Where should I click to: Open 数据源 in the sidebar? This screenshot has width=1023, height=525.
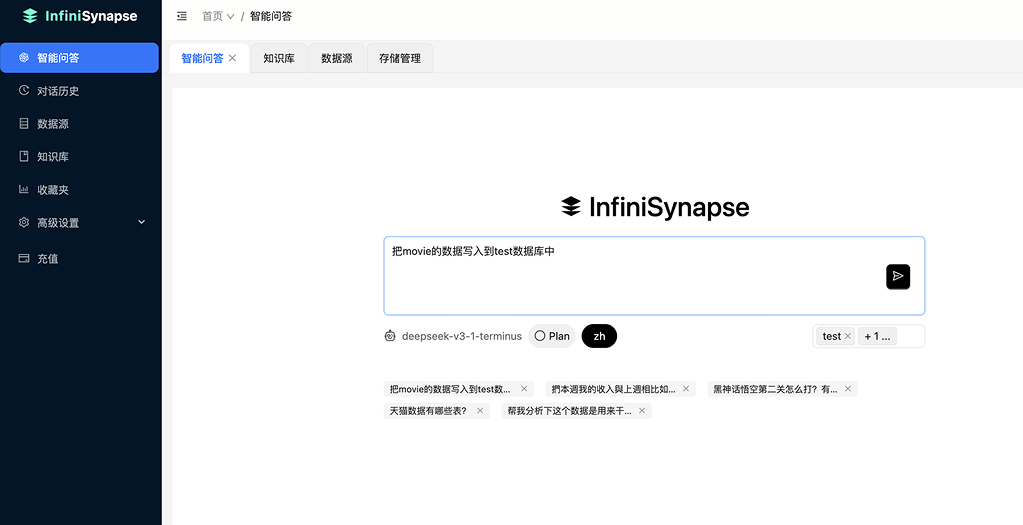coord(79,123)
